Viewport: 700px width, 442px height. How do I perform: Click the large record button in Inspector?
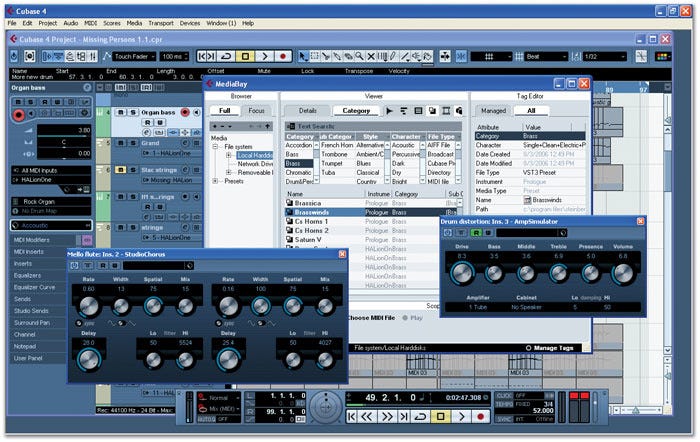click(18, 116)
